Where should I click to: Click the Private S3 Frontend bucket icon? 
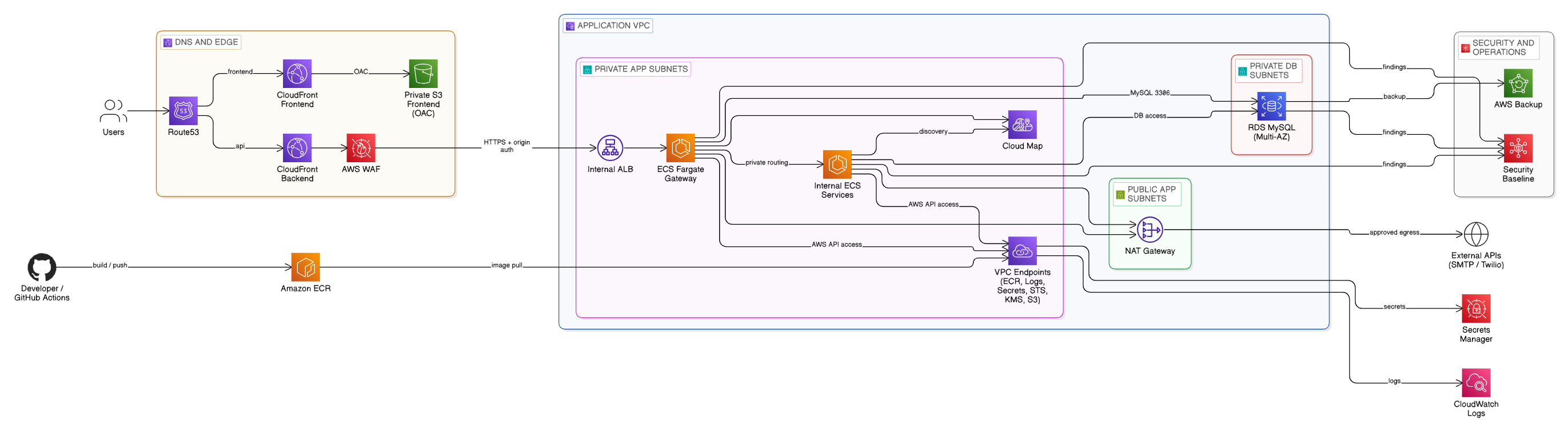coord(423,74)
